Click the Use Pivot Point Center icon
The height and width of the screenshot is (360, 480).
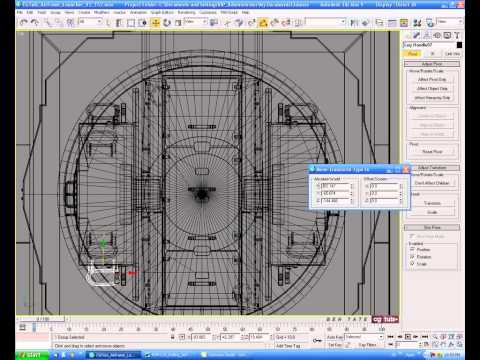coord(214,23)
